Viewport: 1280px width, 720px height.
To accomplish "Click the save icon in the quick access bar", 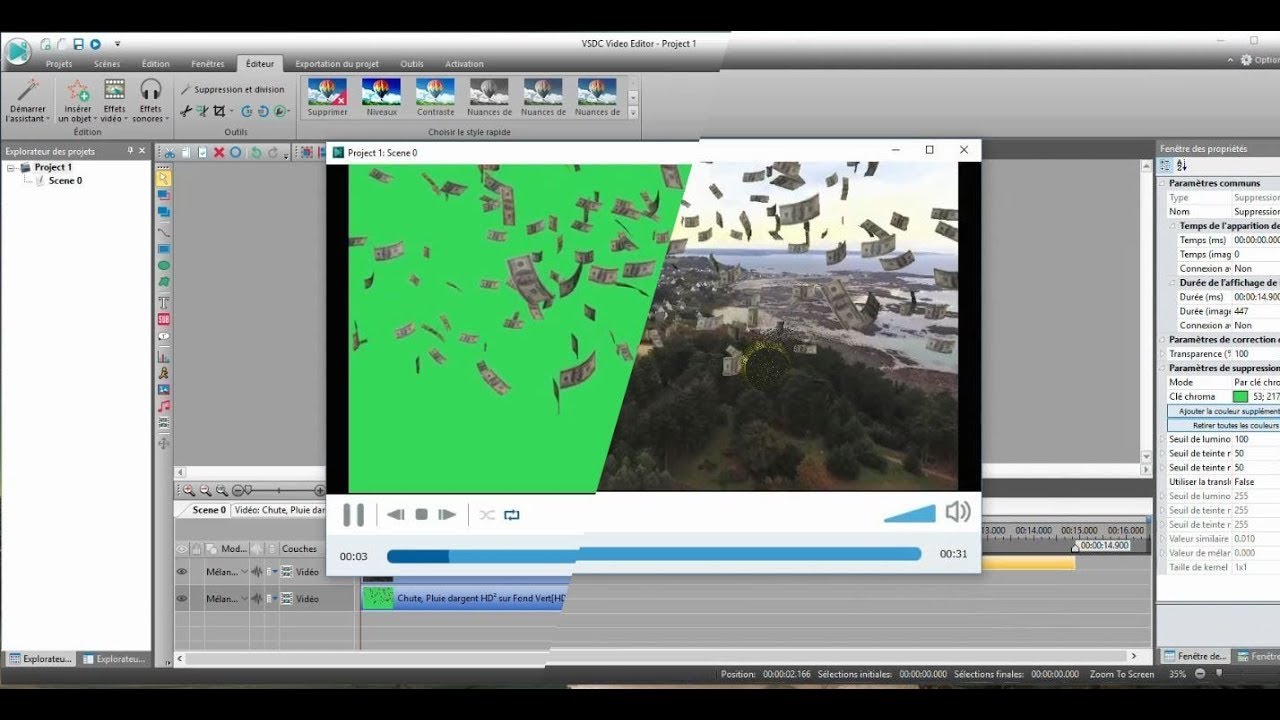I will tap(78, 44).
